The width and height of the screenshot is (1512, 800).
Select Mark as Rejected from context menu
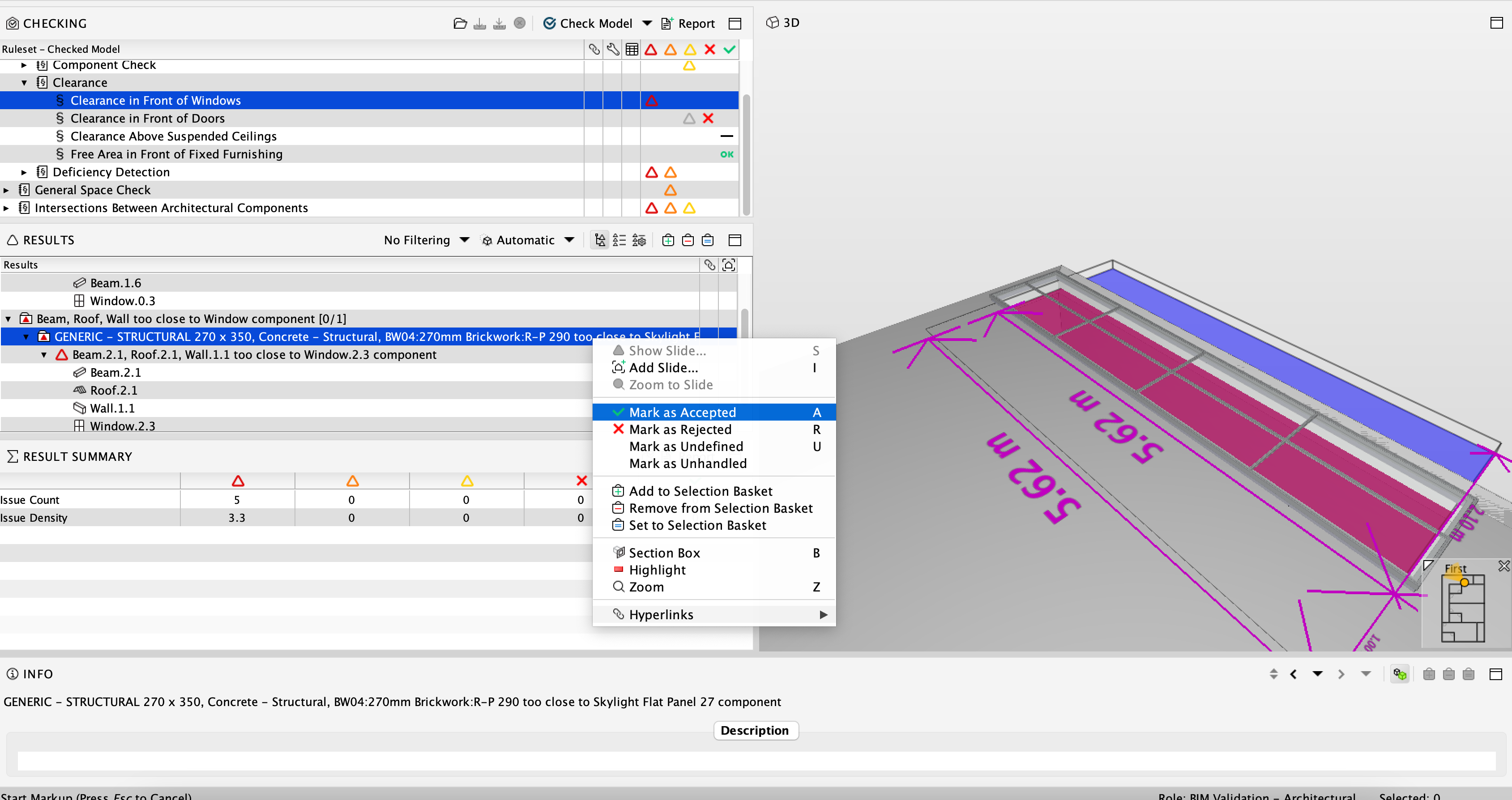click(680, 430)
